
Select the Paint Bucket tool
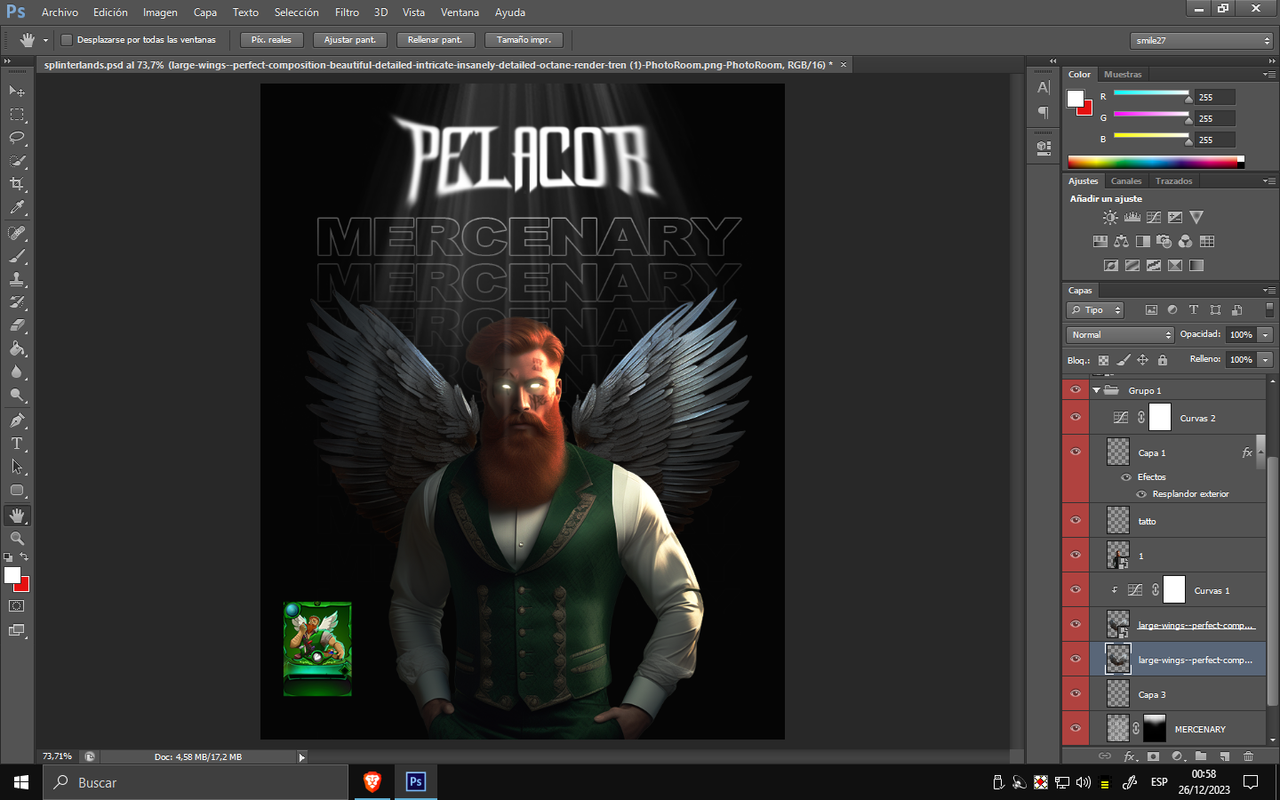[17, 350]
